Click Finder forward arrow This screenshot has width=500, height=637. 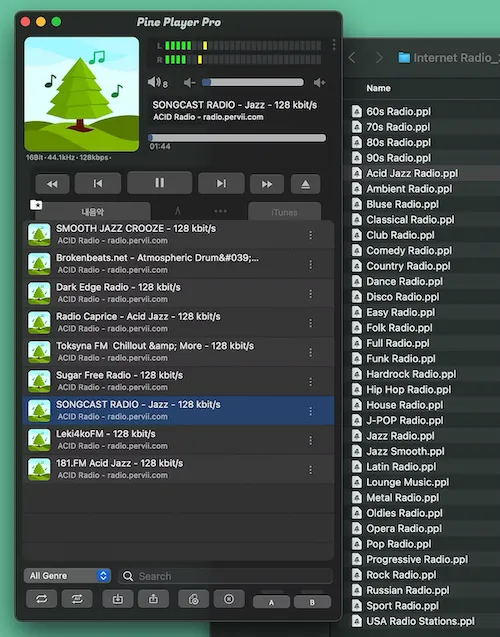tap(379, 58)
